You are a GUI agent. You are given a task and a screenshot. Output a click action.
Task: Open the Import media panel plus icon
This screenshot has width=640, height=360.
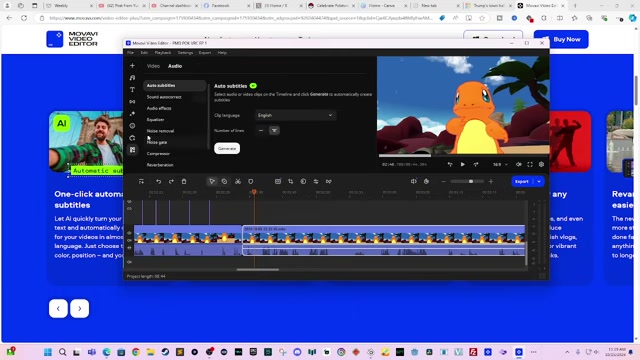(x=132, y=66)
